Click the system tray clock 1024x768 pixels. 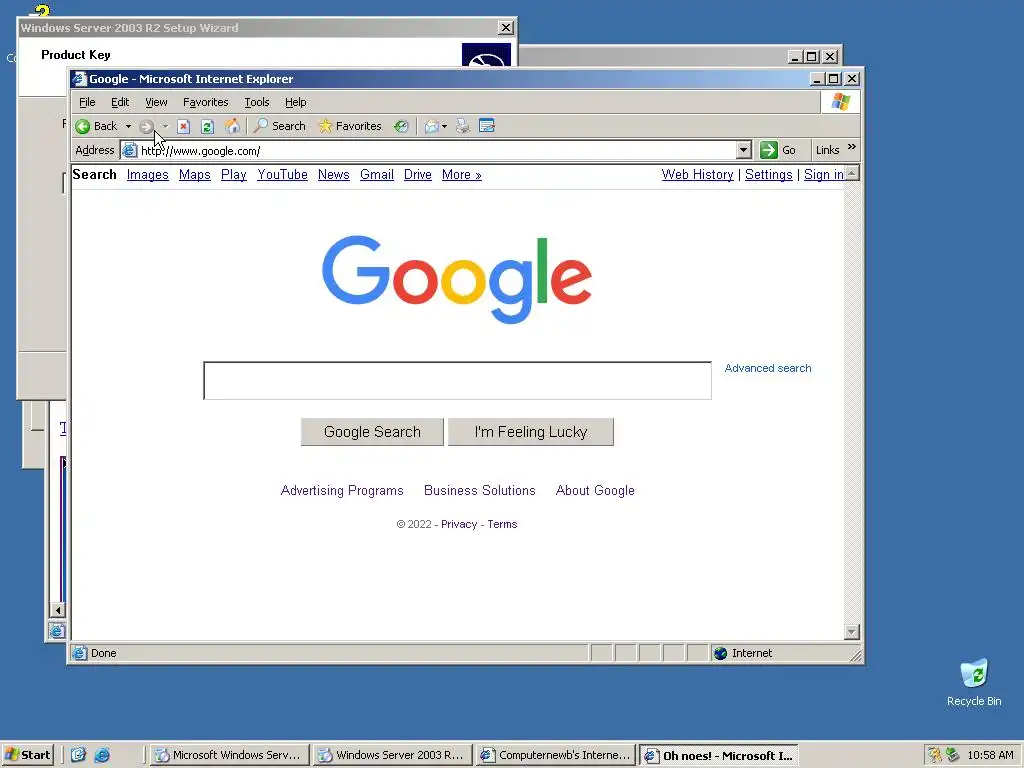(990, 755)
